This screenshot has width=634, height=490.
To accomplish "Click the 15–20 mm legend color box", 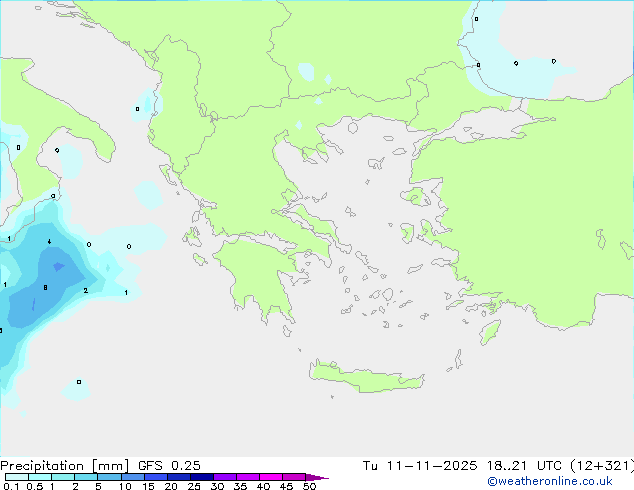I will pyautogui.click(x=156, y=477).
